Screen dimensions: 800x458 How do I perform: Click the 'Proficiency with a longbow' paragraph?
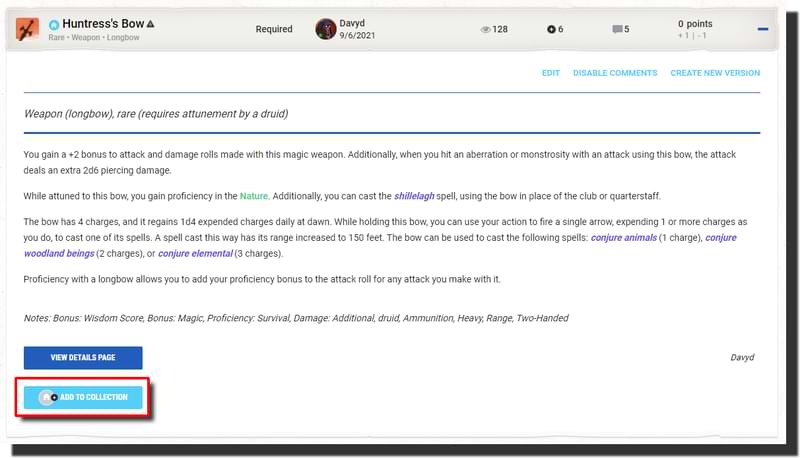tap(262, 279)
